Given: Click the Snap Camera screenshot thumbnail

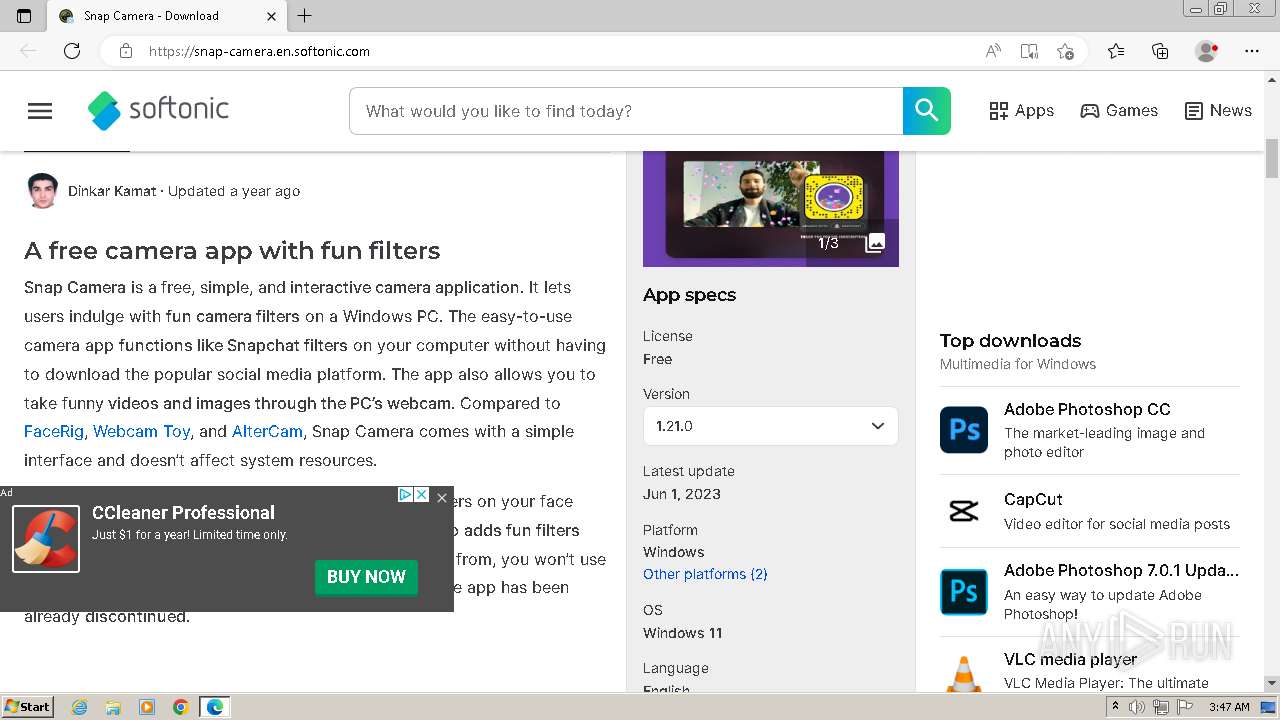Looking at the screenshot, I should pyautogui.click(x=770, y=208).
